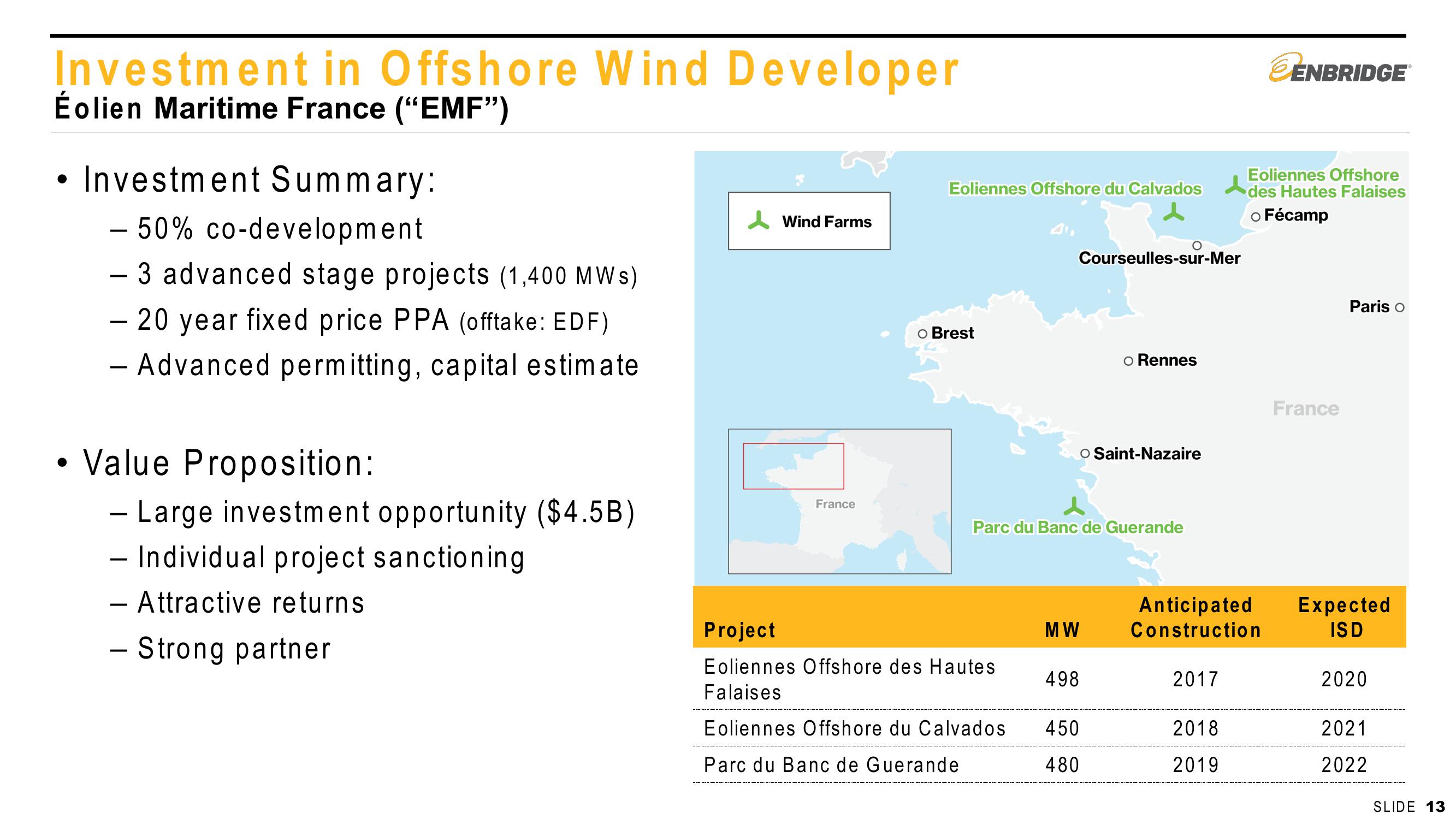Click the subtitle 'Éolien Maritime France ("EMF")'
1456x819 pixels.
(x=281, y=108)
